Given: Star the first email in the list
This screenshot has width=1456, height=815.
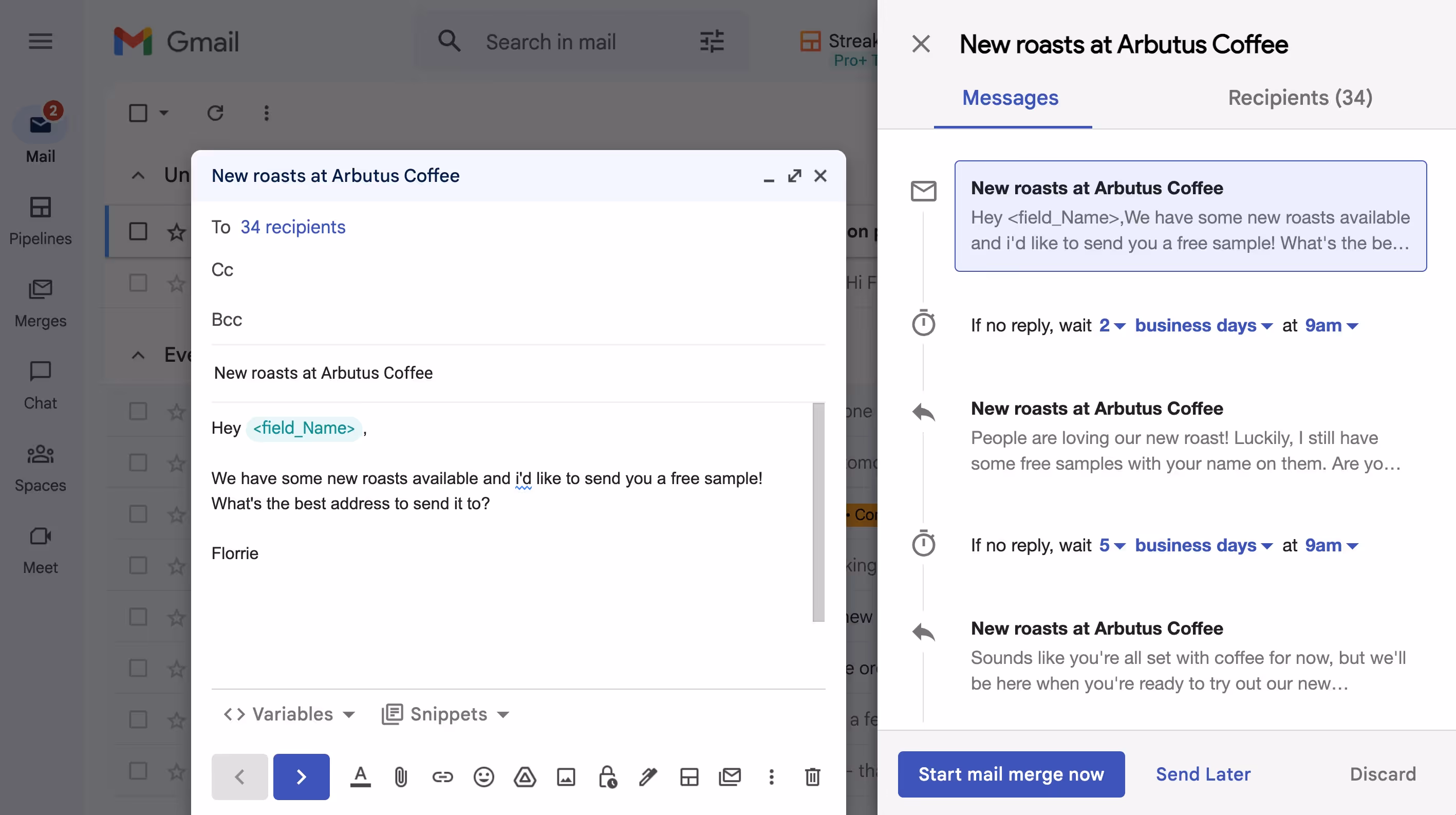Looking at the screenshot, I should click(176, 231).
